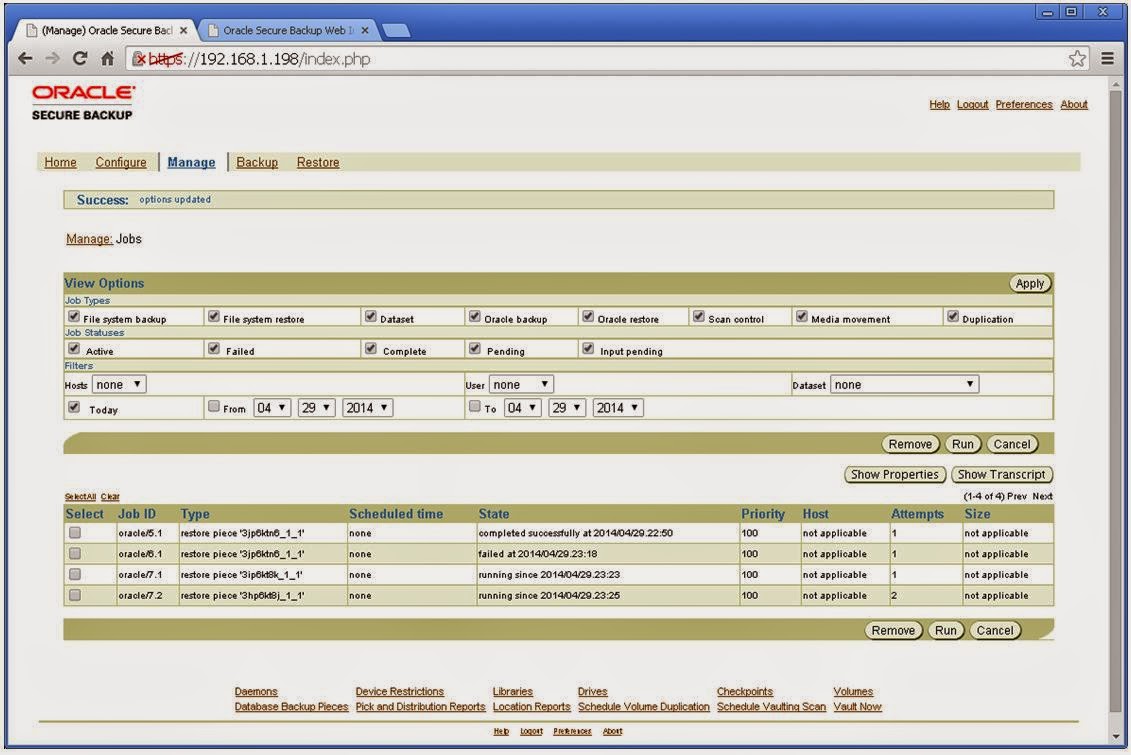Uncheck the Oracle backup job type

point(475,317)
